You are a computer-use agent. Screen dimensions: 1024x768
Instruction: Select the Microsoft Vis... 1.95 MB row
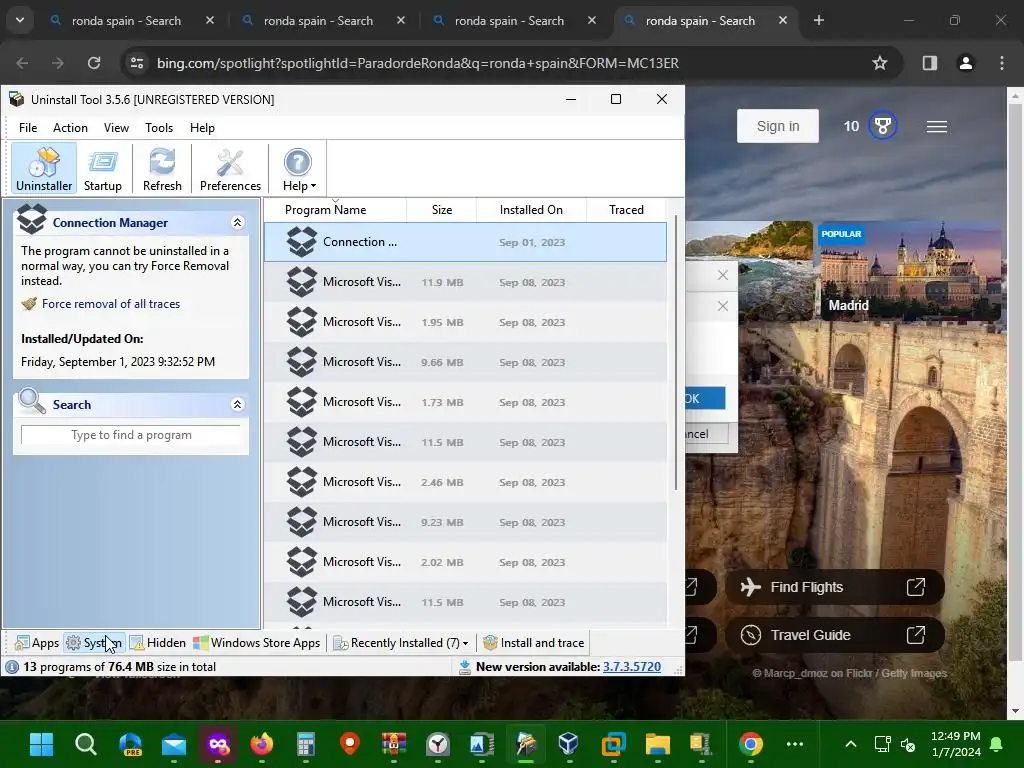[x=465, y=322]
